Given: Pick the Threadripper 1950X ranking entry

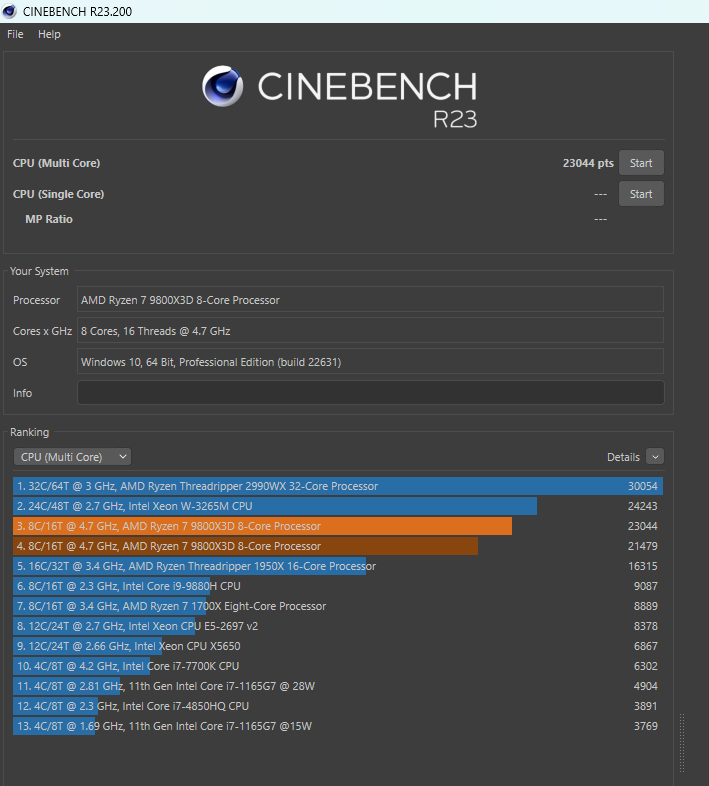Looking at the screenshot, I should tap(338, 566).
